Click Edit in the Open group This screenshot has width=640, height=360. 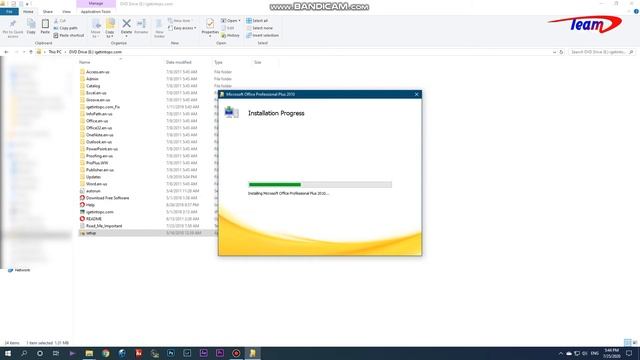click(228, 28)
